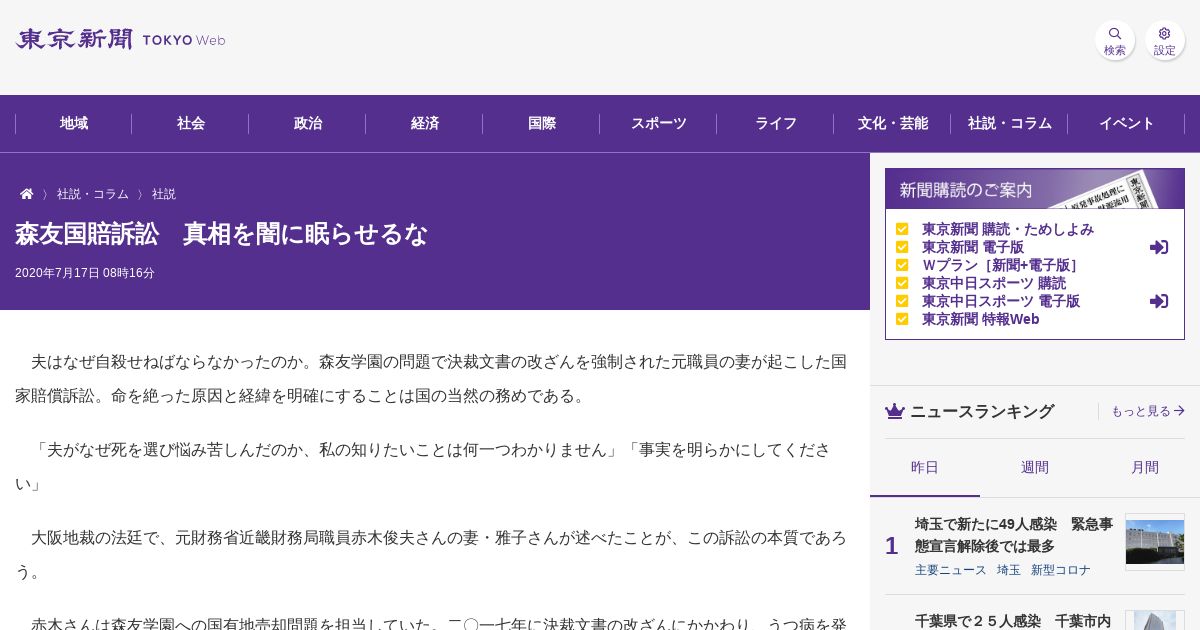The height and width of the screenshot is (630, 1200).
Task: Click the check icon beside Wプラン
Action: [902, 265]
